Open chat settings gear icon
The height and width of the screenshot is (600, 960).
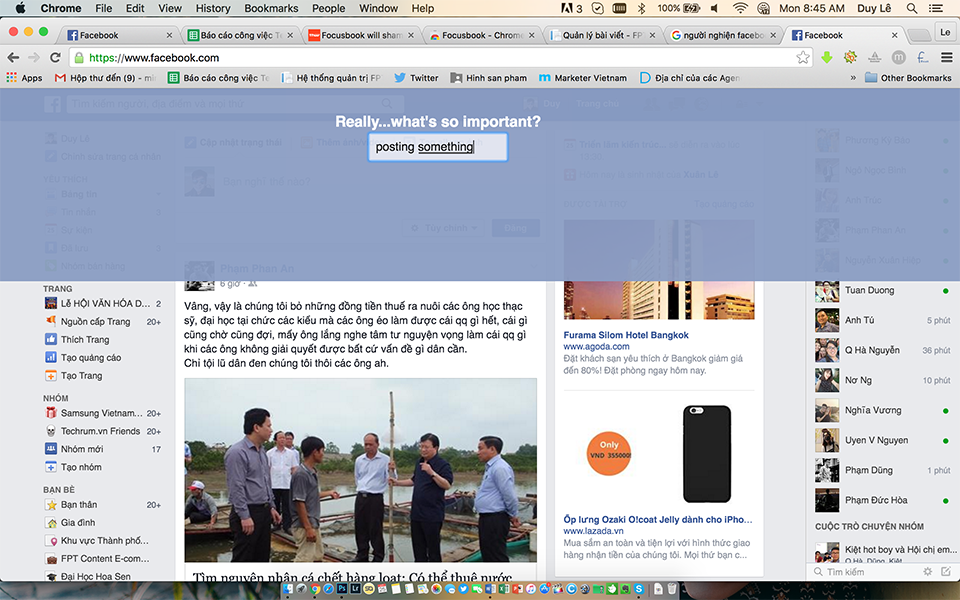pyautogui.click(x=928, y=571)
